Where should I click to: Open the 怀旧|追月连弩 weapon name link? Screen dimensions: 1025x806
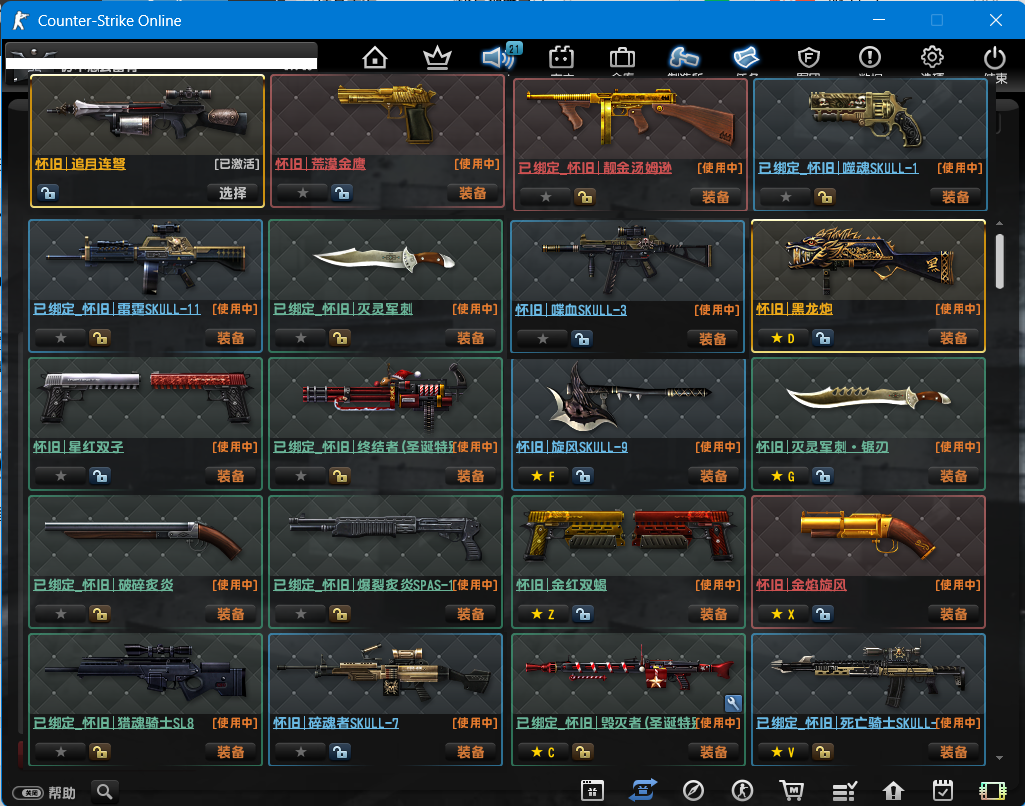pos(80,163)
